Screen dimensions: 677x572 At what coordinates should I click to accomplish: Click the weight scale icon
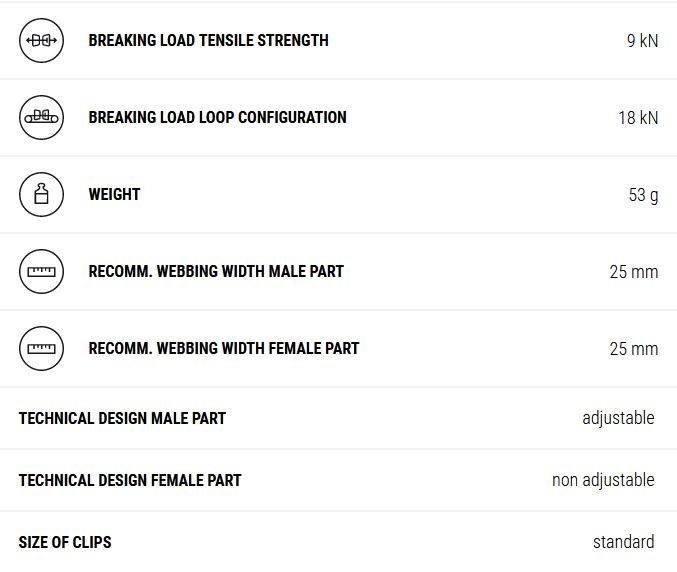click(x=41, y=195)
